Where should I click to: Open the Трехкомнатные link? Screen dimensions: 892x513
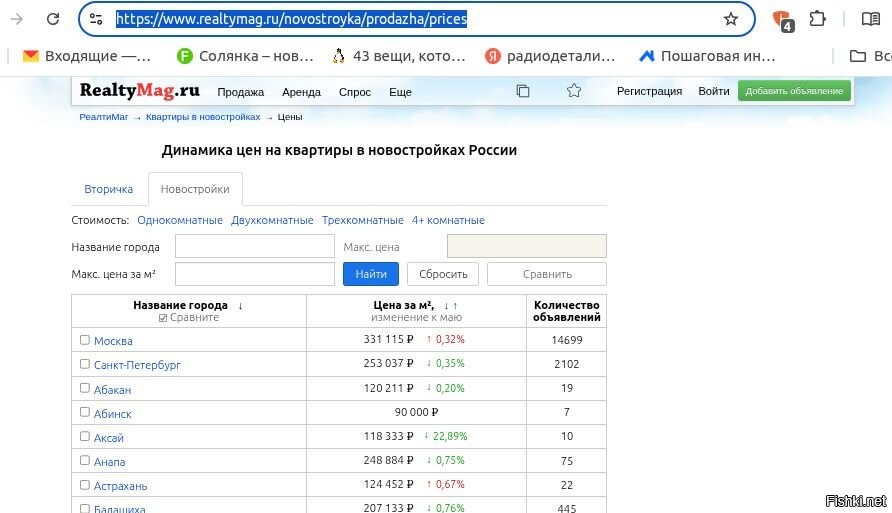(x=362, y=220)
